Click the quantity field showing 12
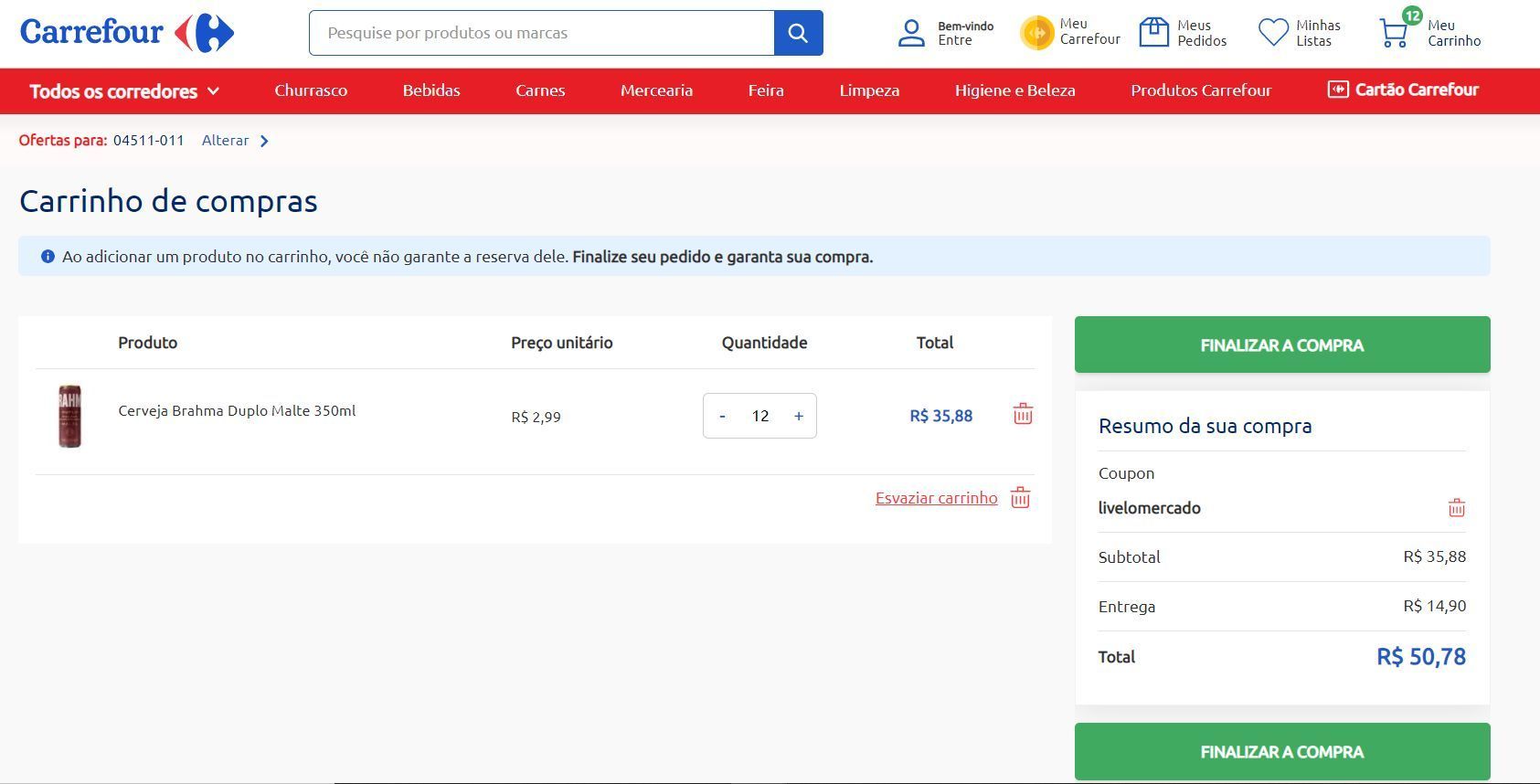Image resolution: width=1540 pixels, height=784 pixels. click(760, 416)
